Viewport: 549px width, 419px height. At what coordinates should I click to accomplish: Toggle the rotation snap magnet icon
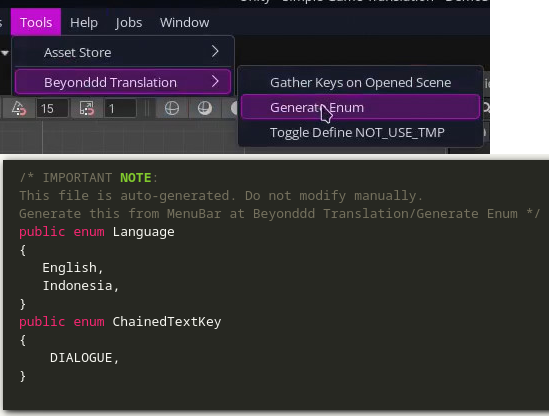pyautogui.click(x=18, y=108)
